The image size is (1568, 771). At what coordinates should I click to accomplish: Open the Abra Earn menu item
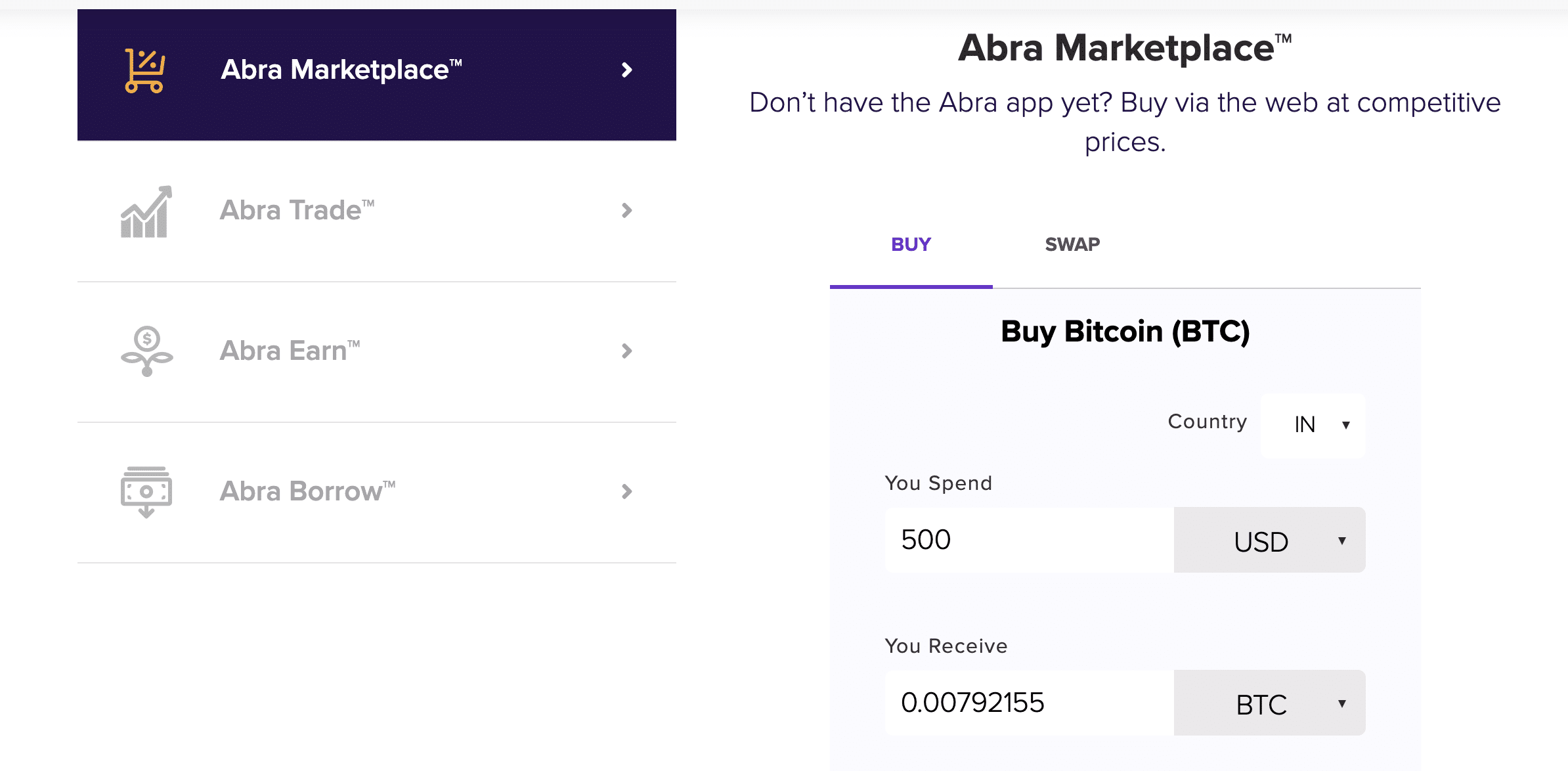click(377, 352)
